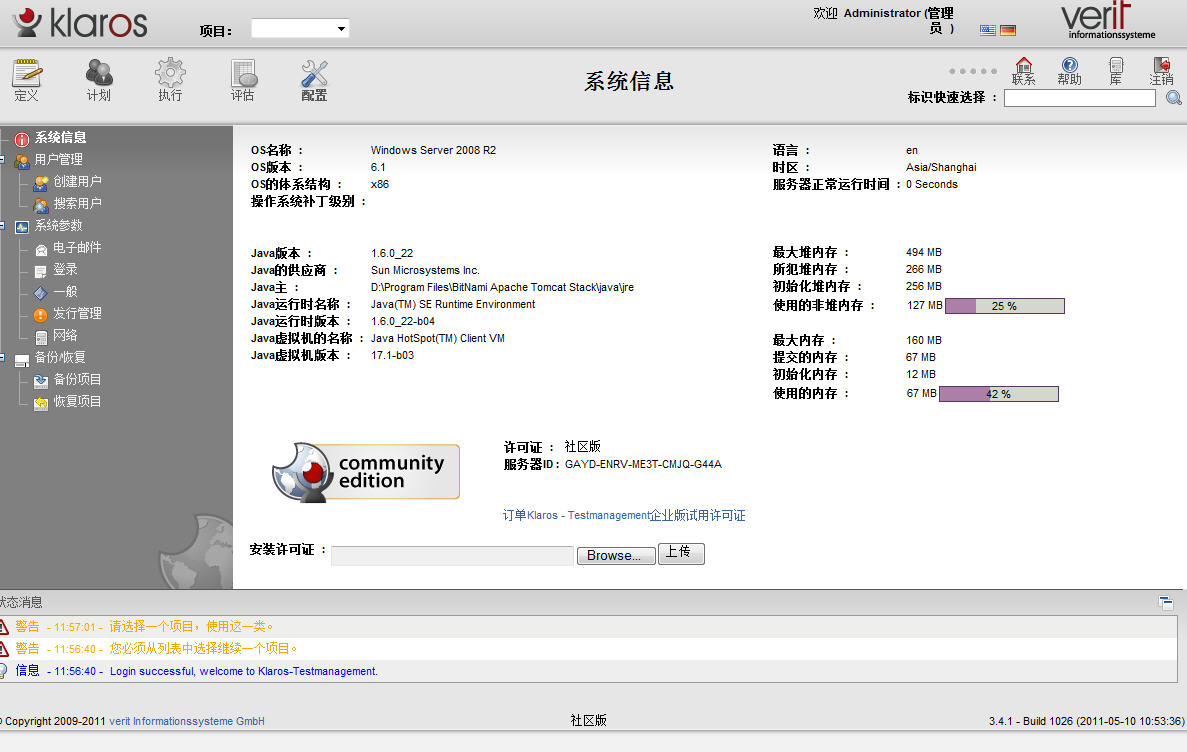Viewport: 1187px width, 752px height.
Task: Open the 项目 project dropdown
Action: coord(300,29)
